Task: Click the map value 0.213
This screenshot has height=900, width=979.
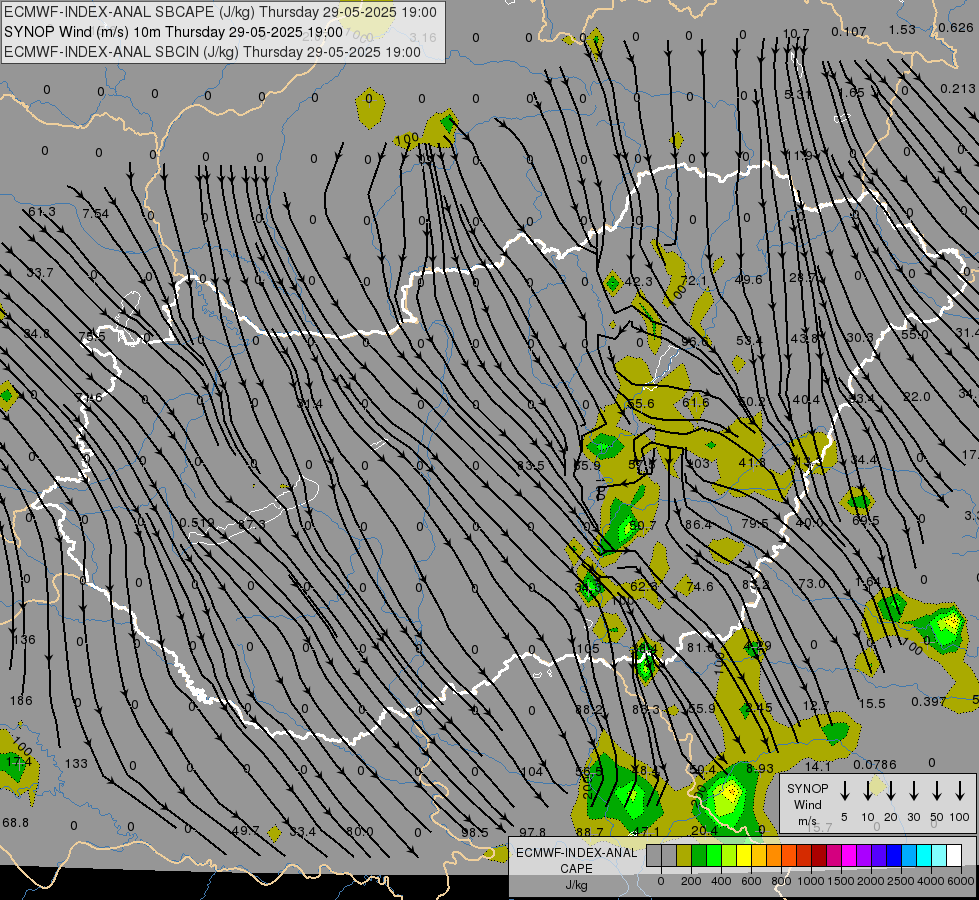Action: click(958, 89)
